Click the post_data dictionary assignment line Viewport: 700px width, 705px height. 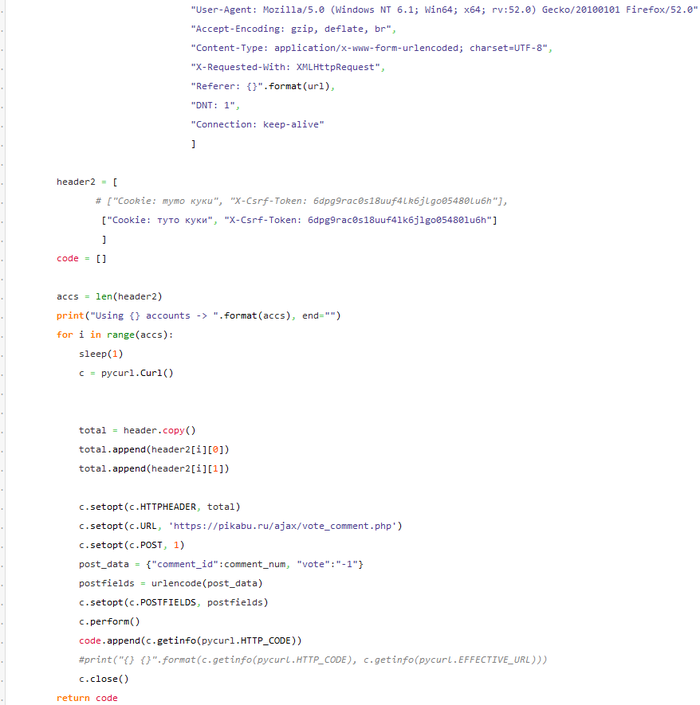[221, 564]
